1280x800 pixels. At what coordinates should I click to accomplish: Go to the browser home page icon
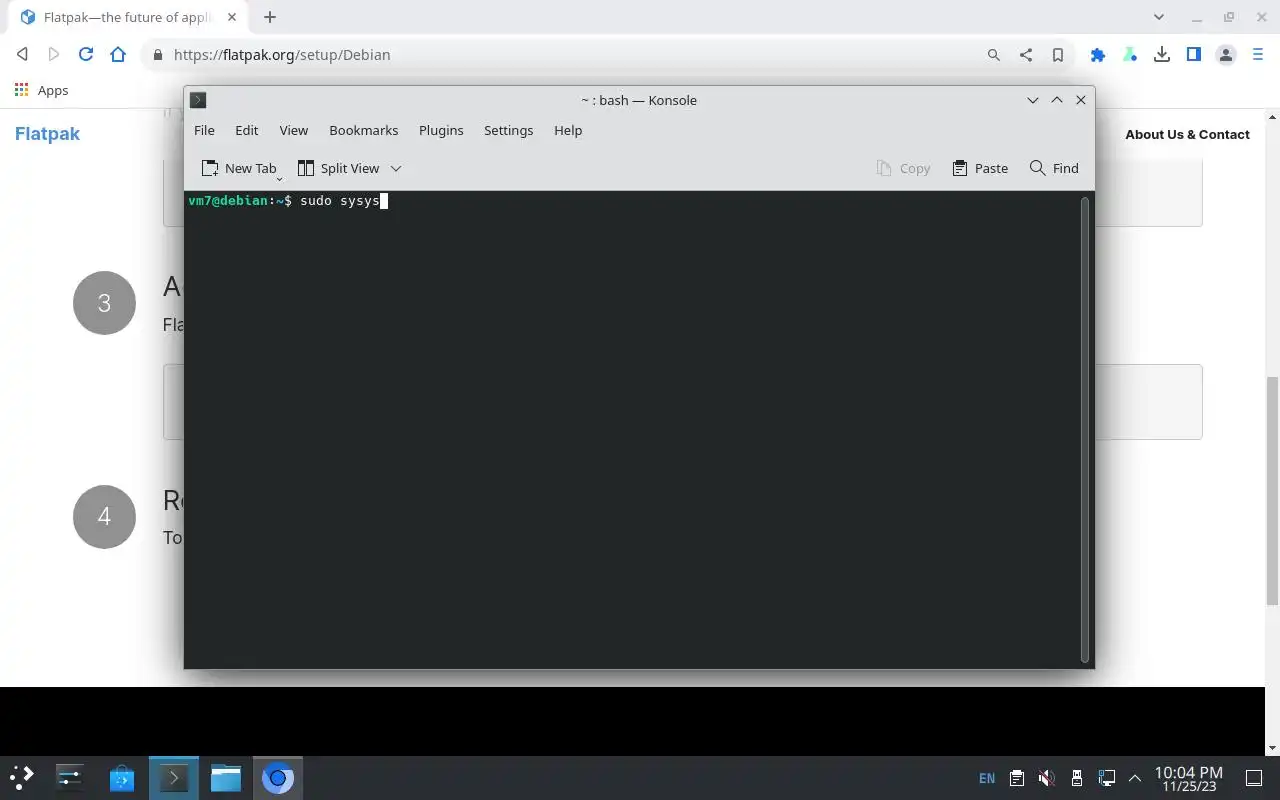point(118,55)
